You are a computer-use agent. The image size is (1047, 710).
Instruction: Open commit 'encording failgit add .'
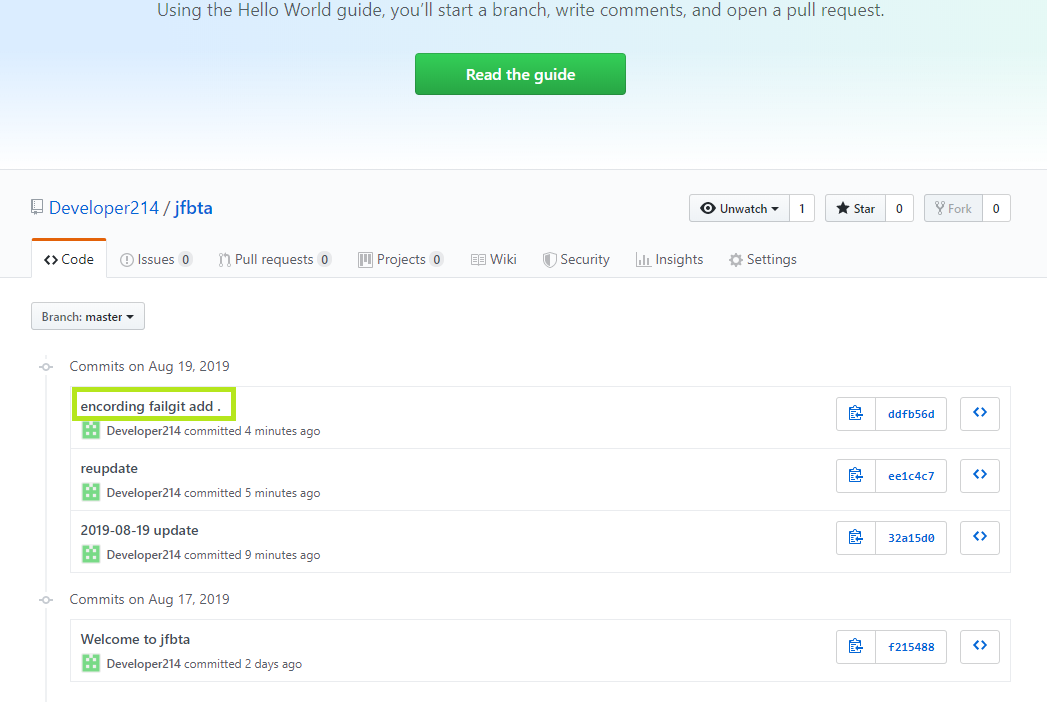[150, 406]
